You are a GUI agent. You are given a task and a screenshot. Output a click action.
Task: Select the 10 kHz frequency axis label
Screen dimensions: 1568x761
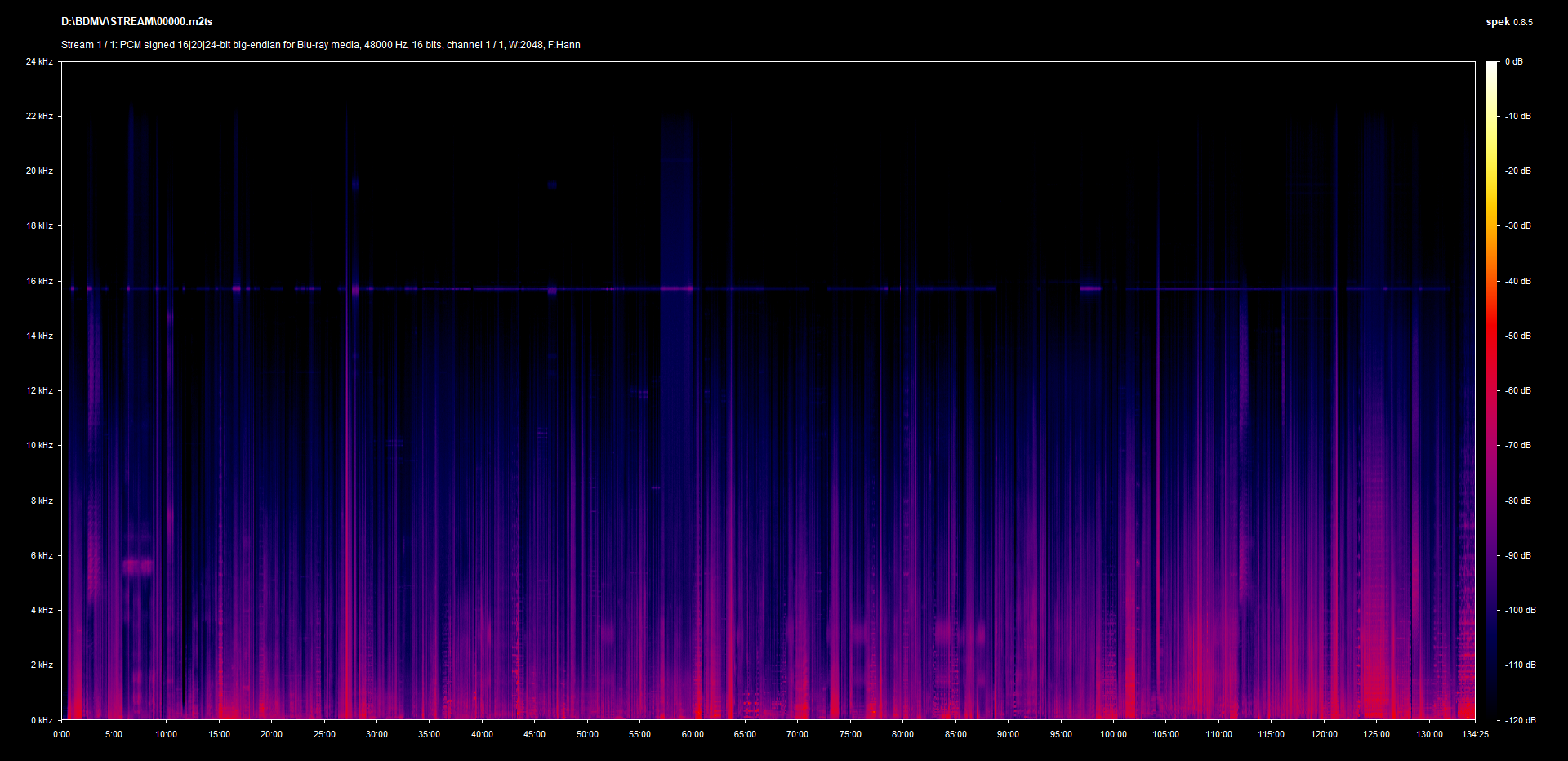39,446
